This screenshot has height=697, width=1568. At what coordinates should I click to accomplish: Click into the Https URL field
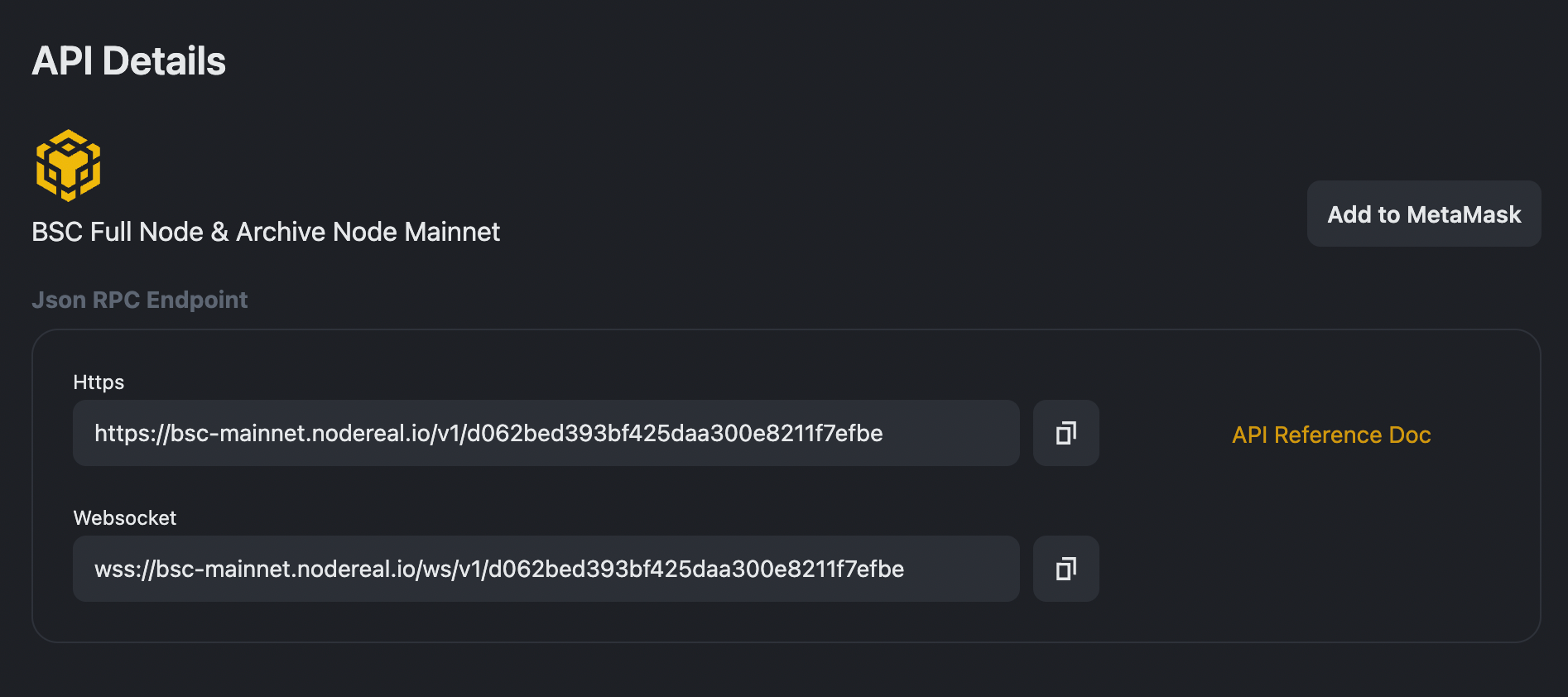pyautogui.click(x=545, y=433)
